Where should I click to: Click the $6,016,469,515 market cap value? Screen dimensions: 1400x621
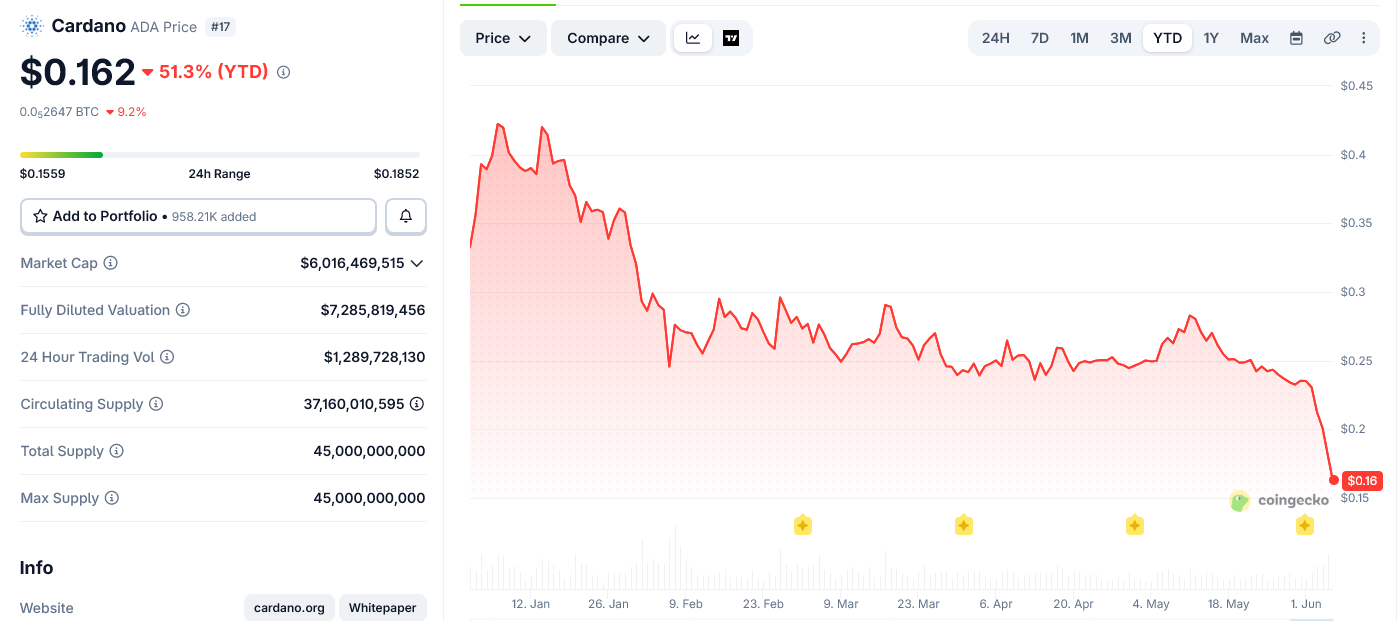[x=352, y=263]
